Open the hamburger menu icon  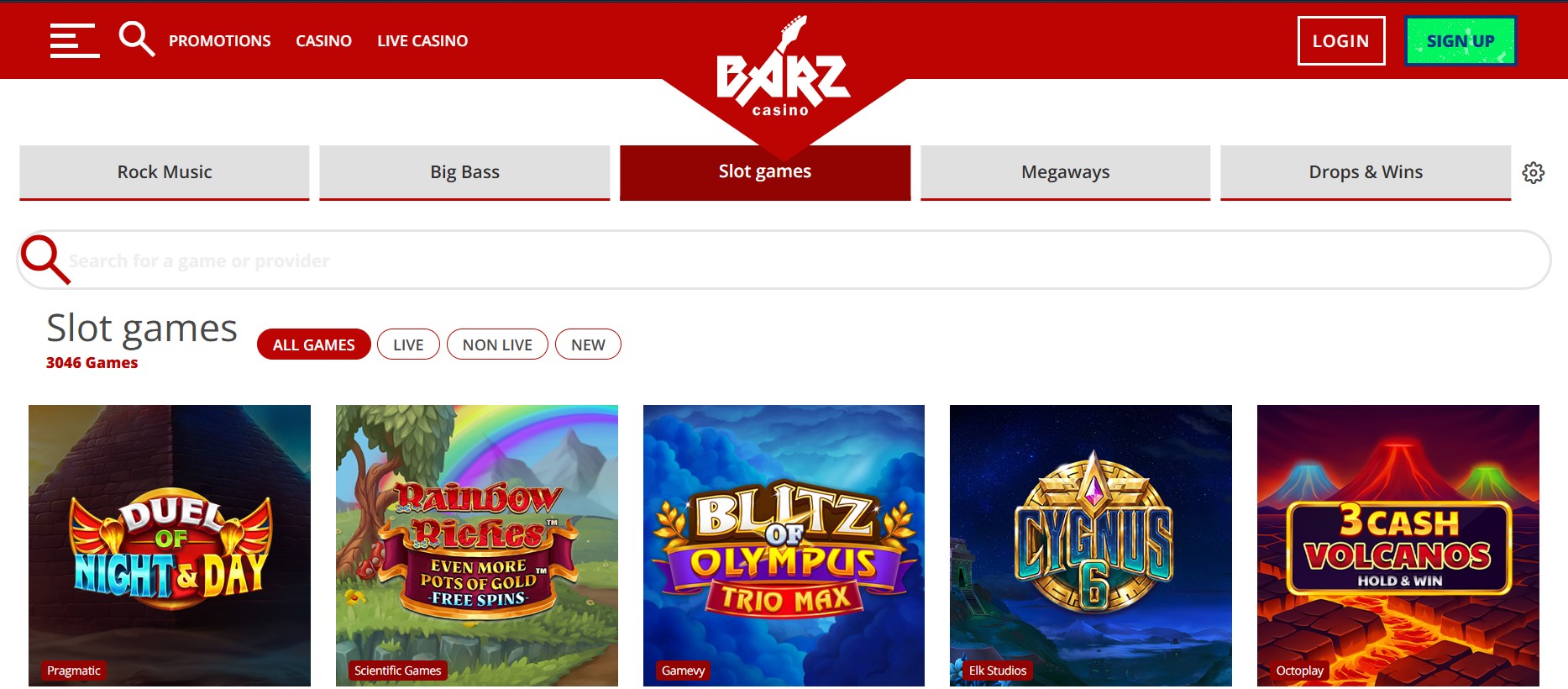tap(75, 40)
